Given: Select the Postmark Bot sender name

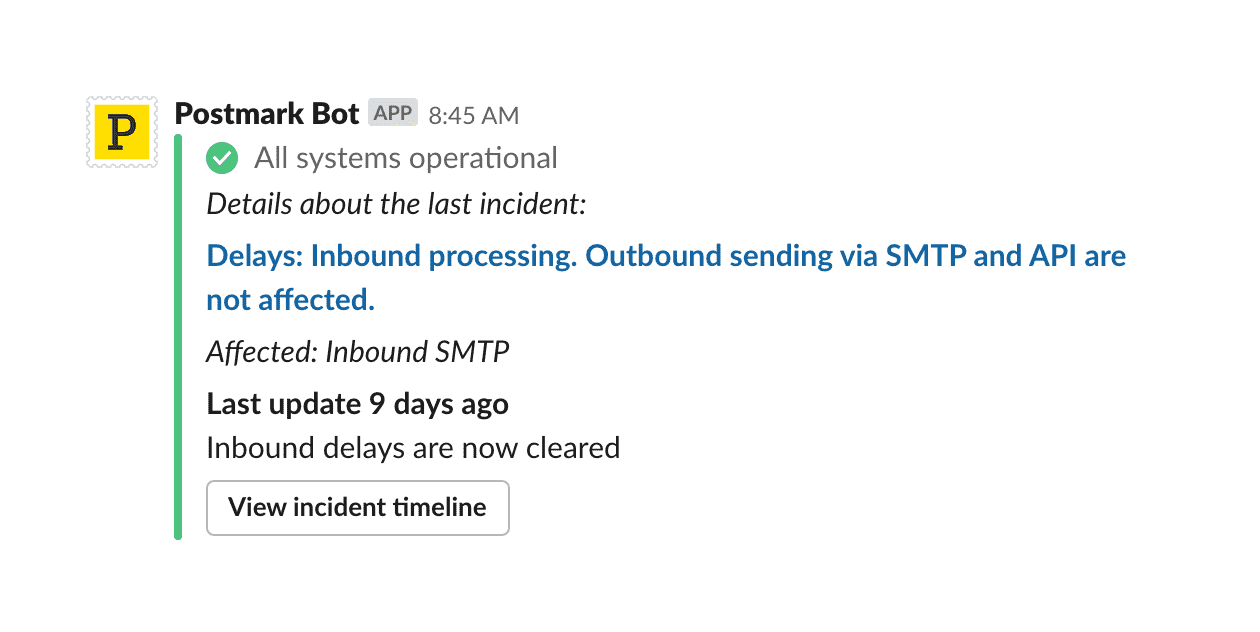Looking at the screenshot, I should point(267,113).
